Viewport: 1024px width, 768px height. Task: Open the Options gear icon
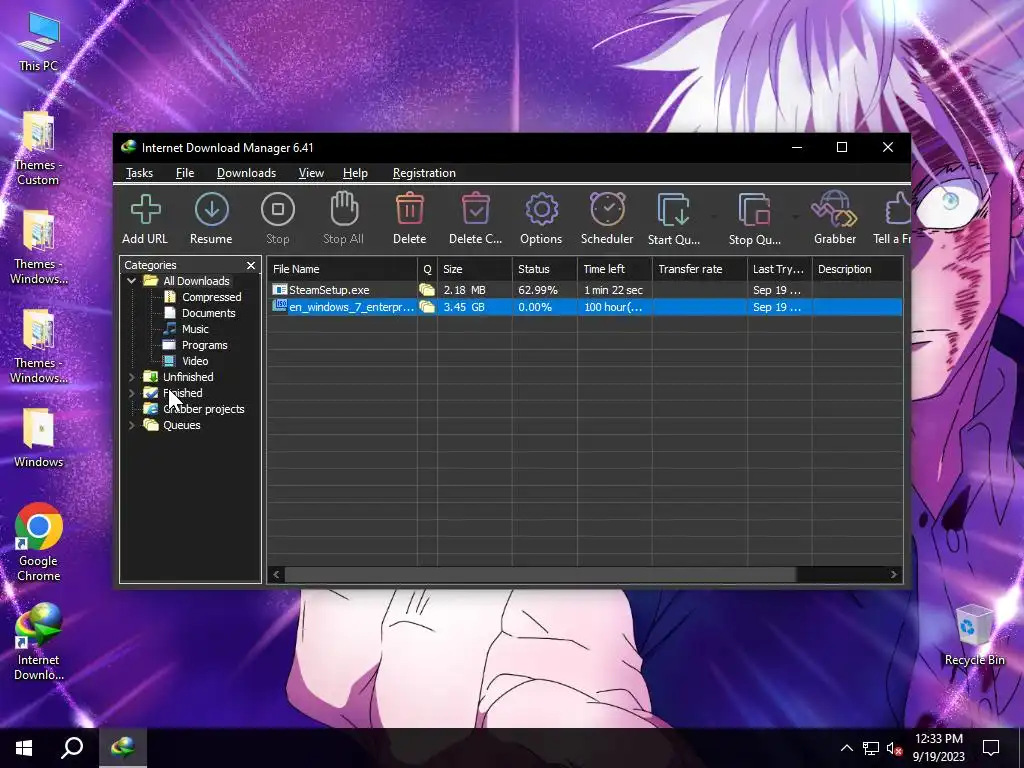tap(541, 210)
